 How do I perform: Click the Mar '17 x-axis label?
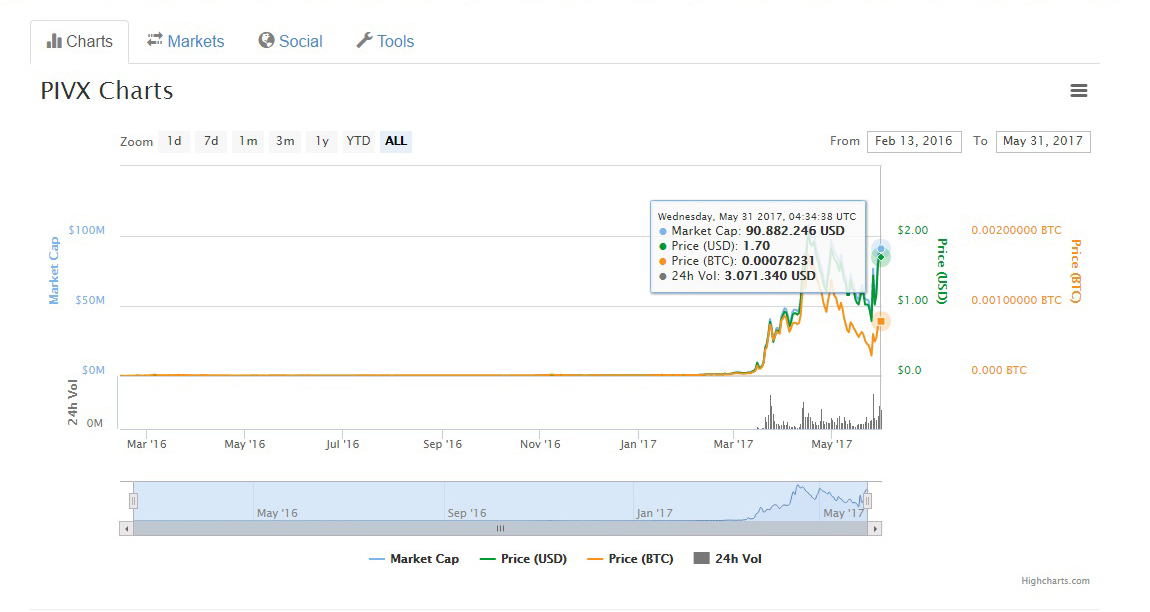(733, 444)
